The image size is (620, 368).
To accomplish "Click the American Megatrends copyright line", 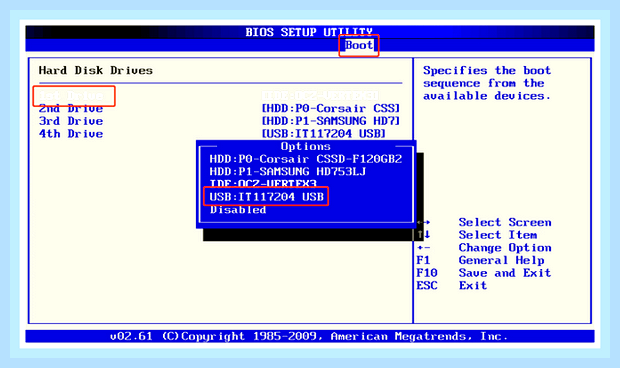I will [309, 336].
